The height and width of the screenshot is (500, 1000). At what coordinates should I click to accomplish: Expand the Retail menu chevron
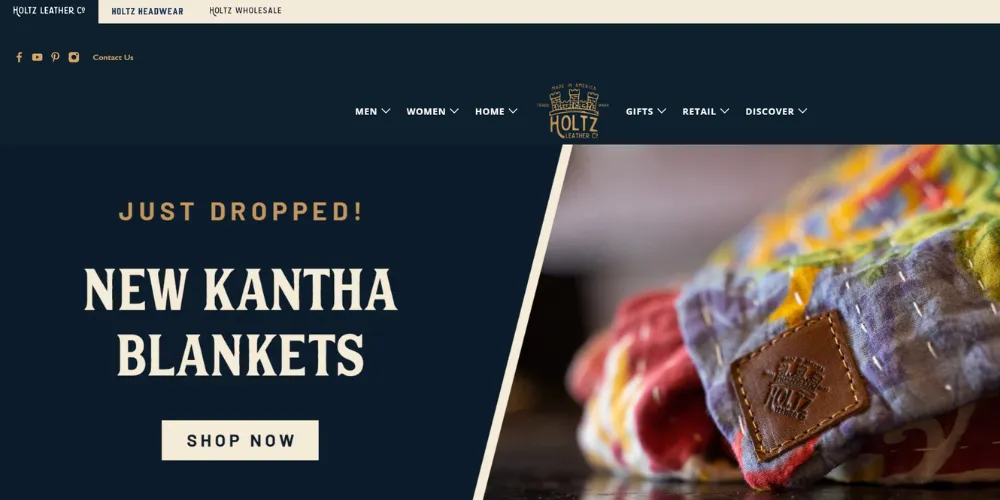[724, 111]
